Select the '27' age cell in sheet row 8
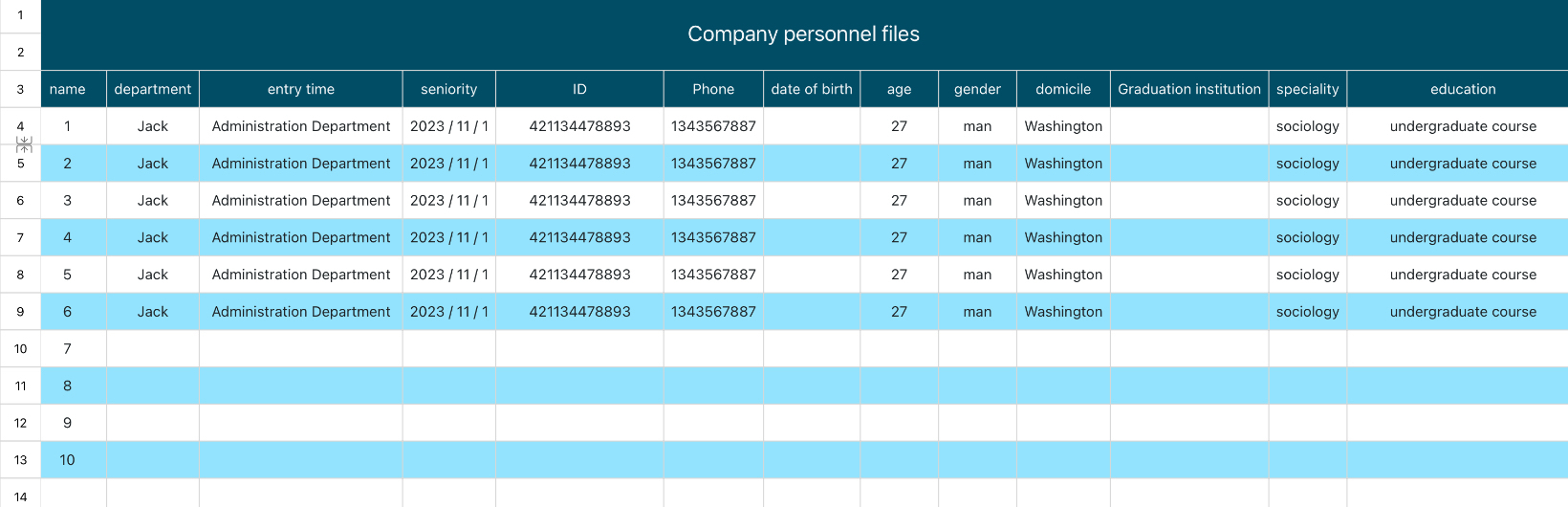Viewport: 1568px width, 507px height. click(x=900, y=275)
